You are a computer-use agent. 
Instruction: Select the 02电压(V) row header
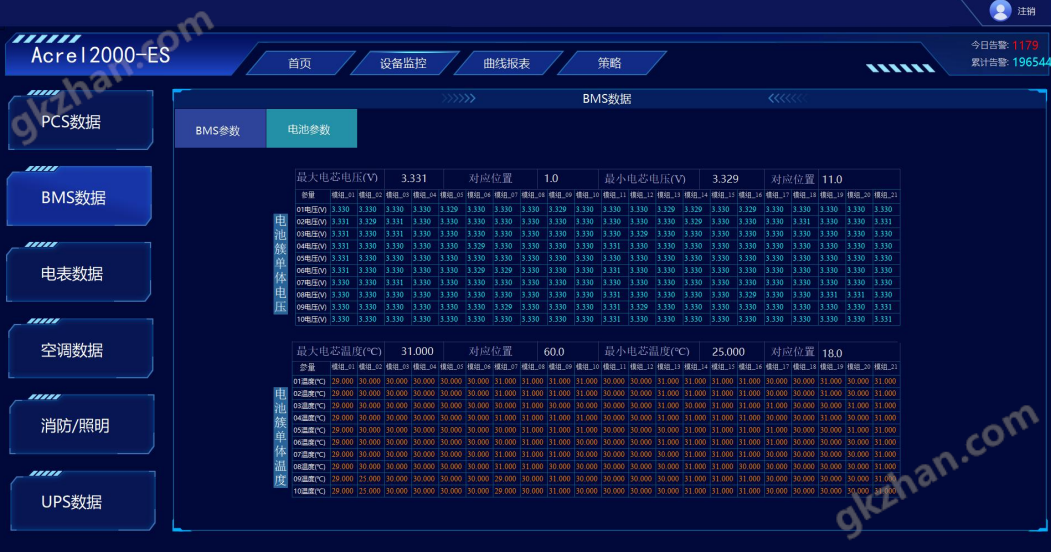pos(311,222)
